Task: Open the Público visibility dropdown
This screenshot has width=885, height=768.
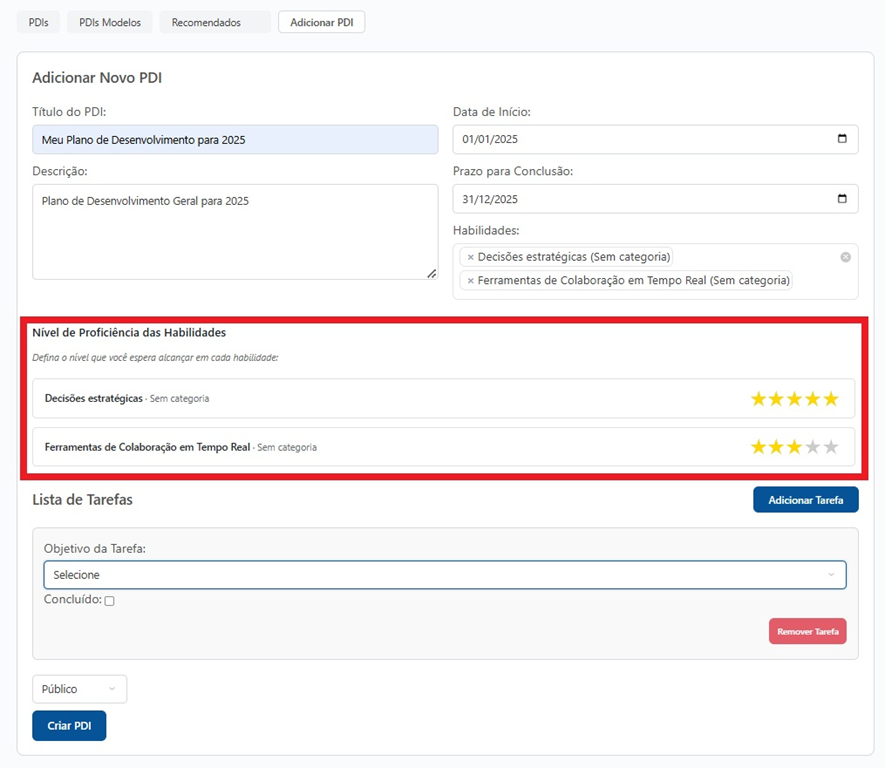Action: pos(79,689)
